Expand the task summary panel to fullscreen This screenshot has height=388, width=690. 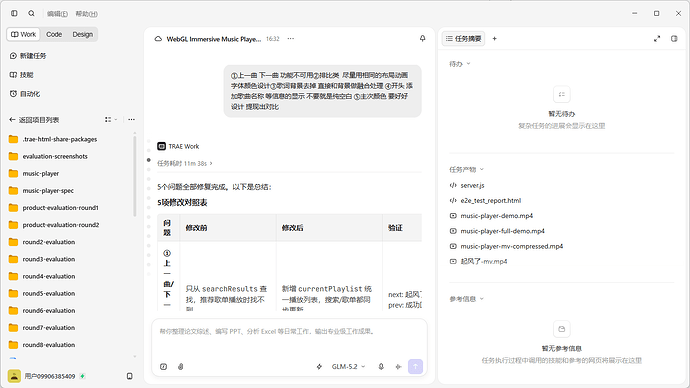pyautogui.click(x=657, y=39)
